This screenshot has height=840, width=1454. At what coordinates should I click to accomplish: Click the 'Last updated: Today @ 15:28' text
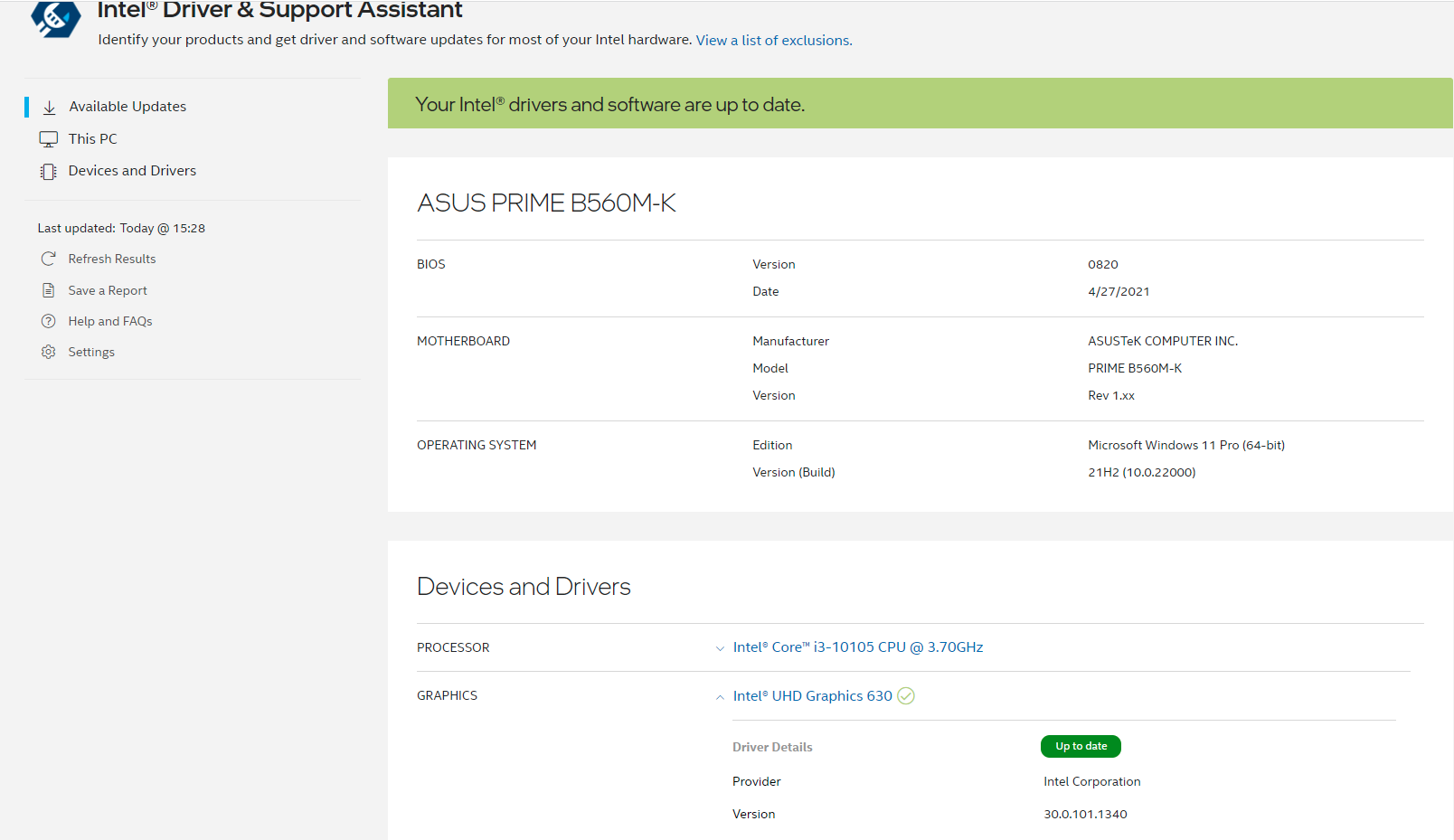pos(121,229)
